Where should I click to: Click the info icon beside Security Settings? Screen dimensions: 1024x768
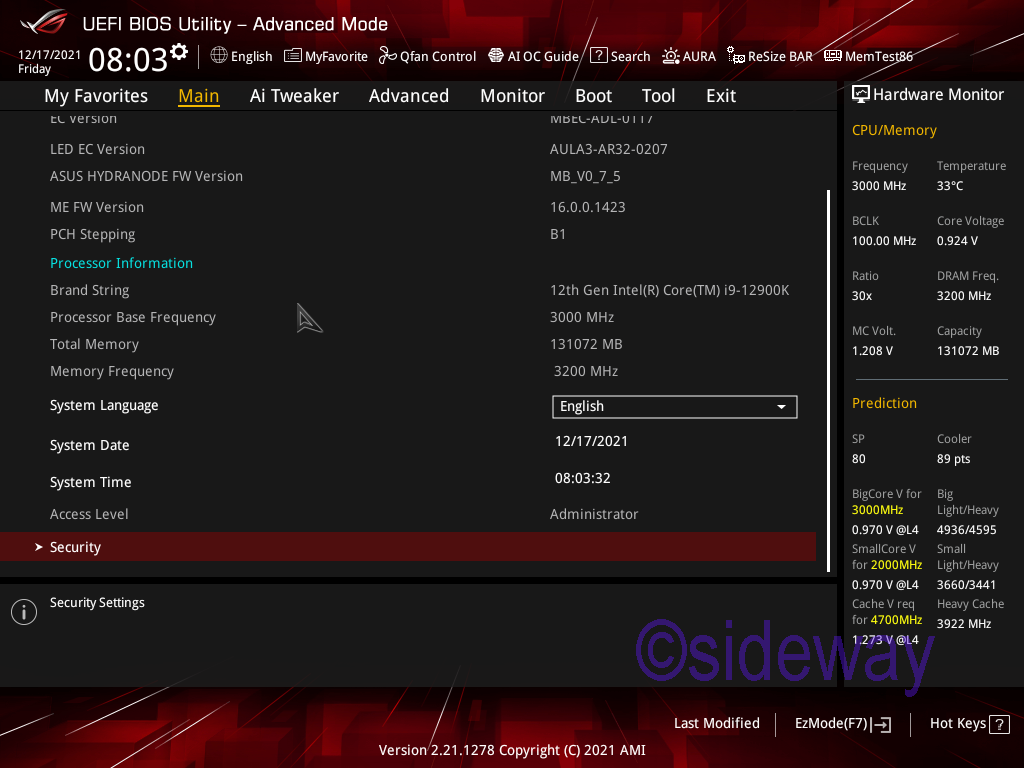(x=24, y=612)
